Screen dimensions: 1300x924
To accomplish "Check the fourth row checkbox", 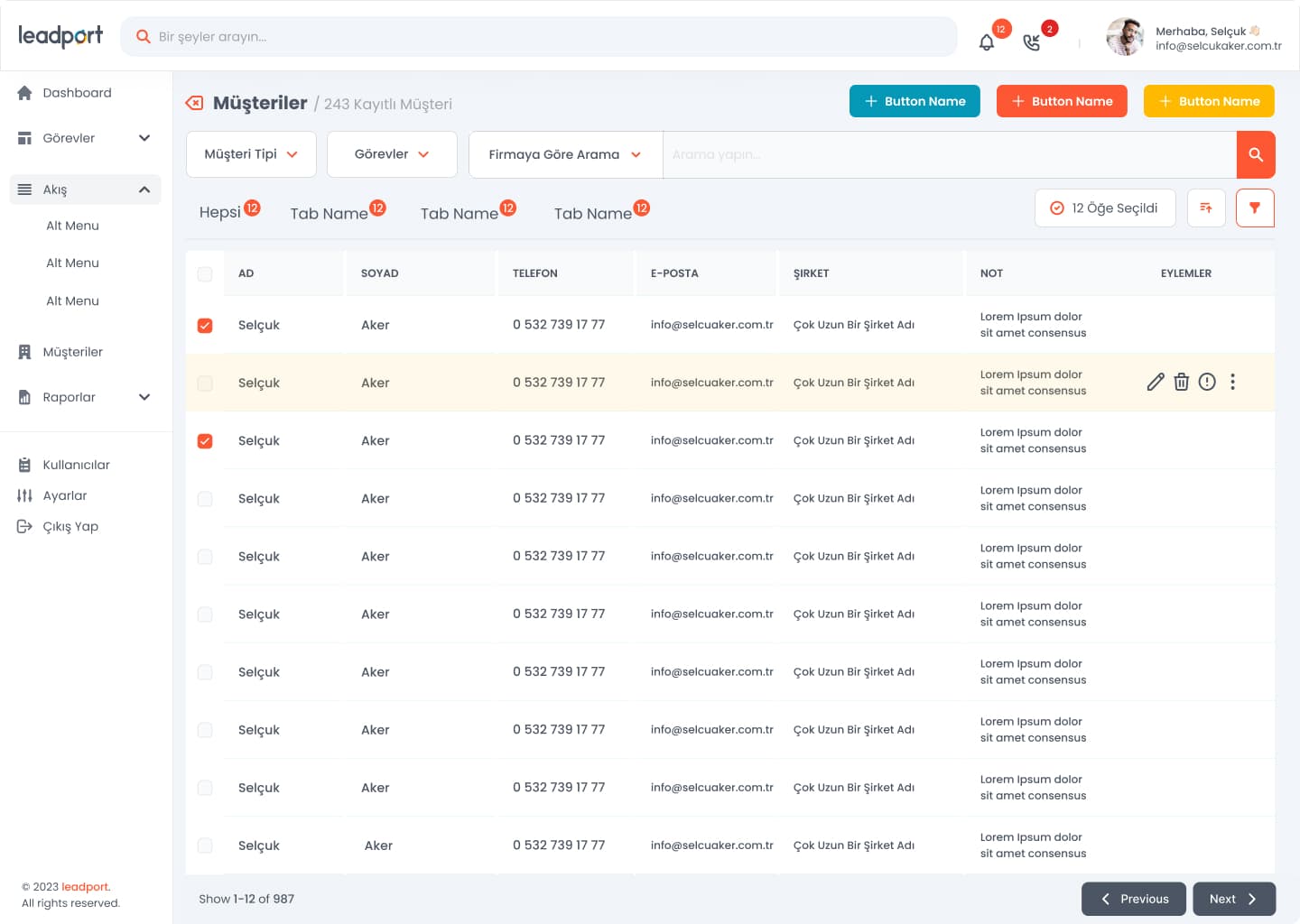I will pyautogui.click(x=205, y=498).
